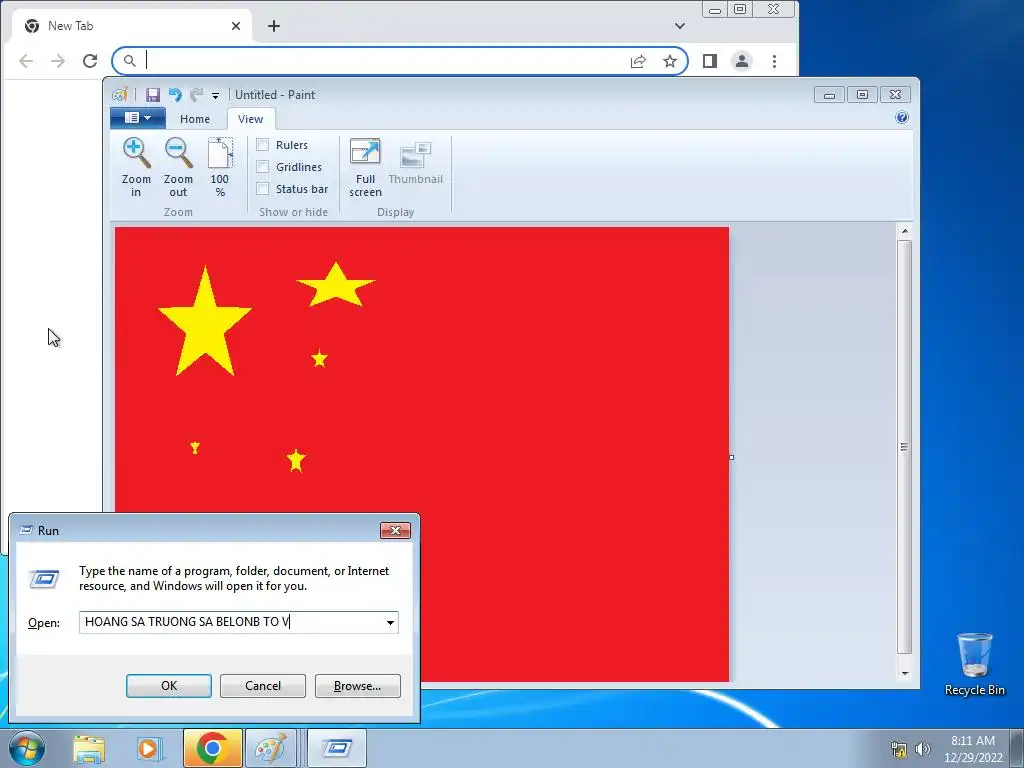Viewport: 1024px width, 768px height.
Task: Click the Redo arrow in Paint toolbar
Action: pyautogui.click(x=196, y=95)
